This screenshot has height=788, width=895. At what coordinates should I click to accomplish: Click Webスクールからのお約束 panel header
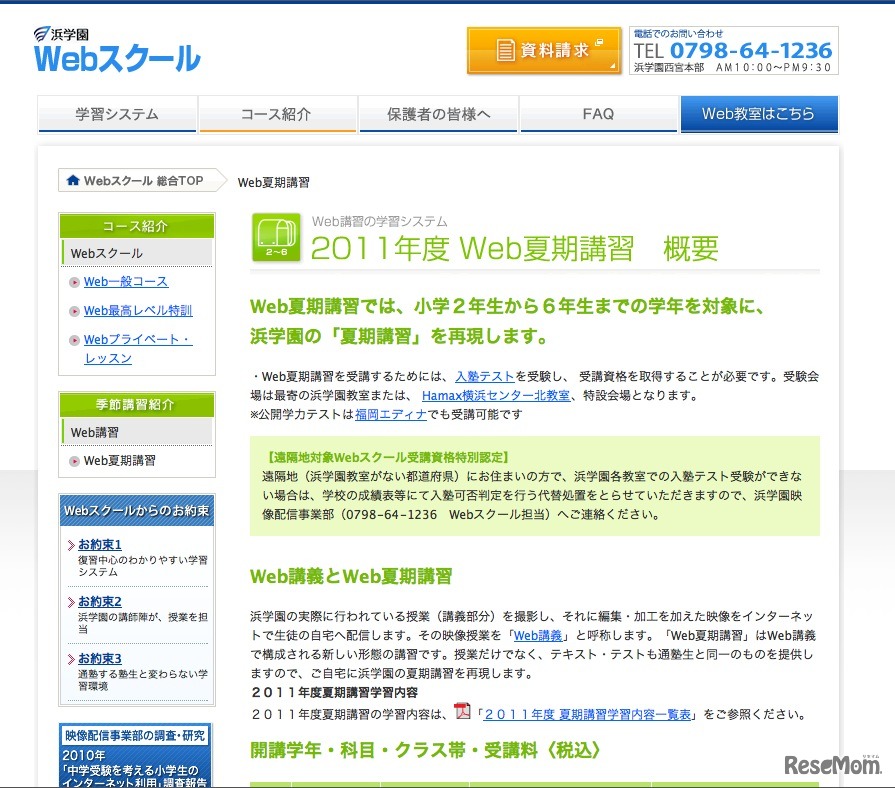[137, 510]
